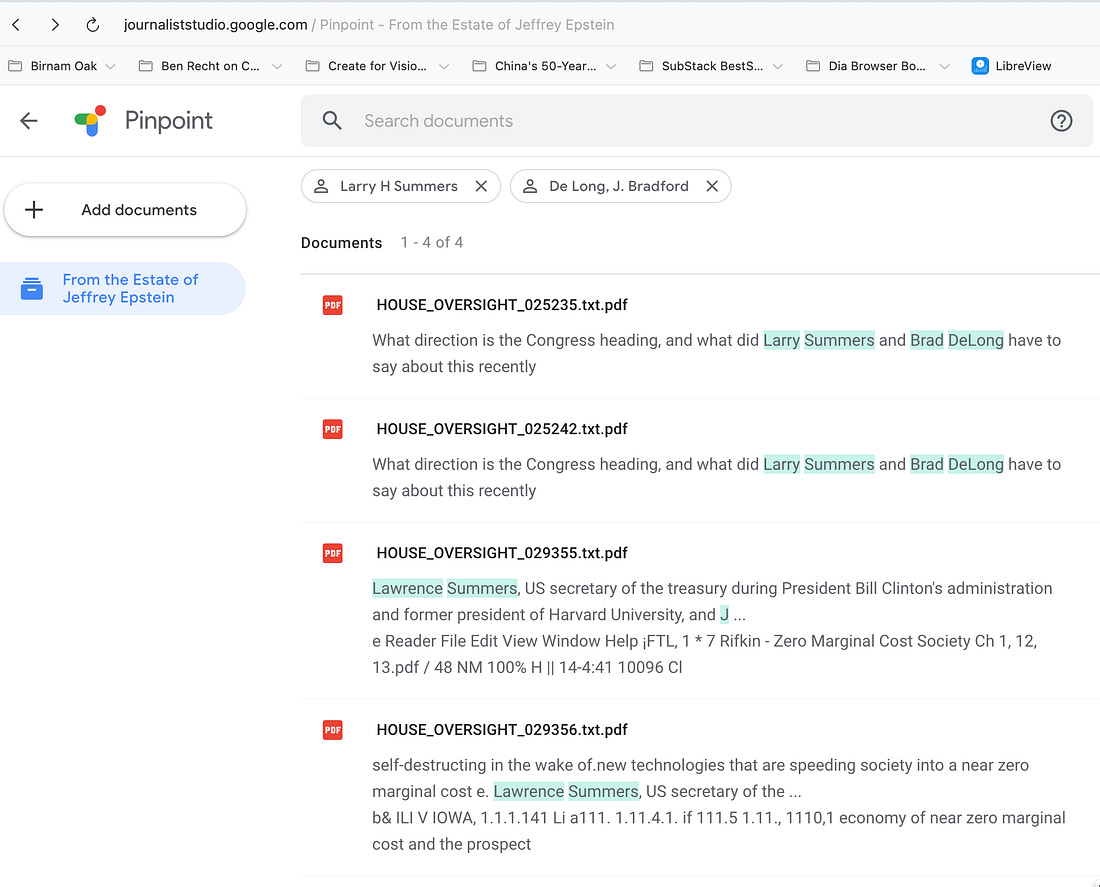Reload the page with the refresh icon
The width and height of the screenshot is (1100, 887).
(93, 25)
